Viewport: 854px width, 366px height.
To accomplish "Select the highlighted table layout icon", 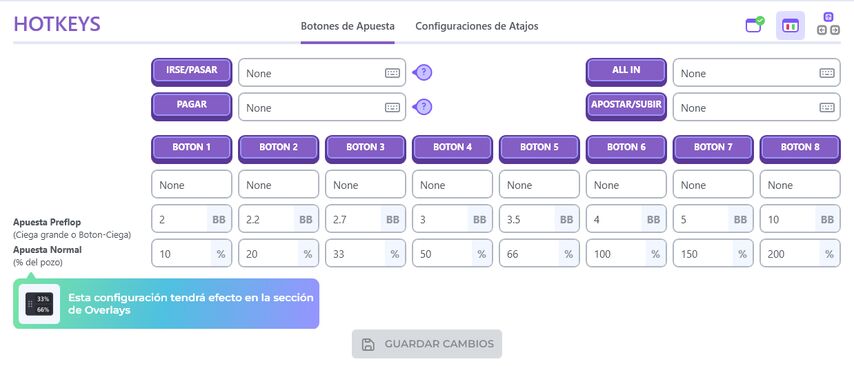I will (x=790, y=26).
